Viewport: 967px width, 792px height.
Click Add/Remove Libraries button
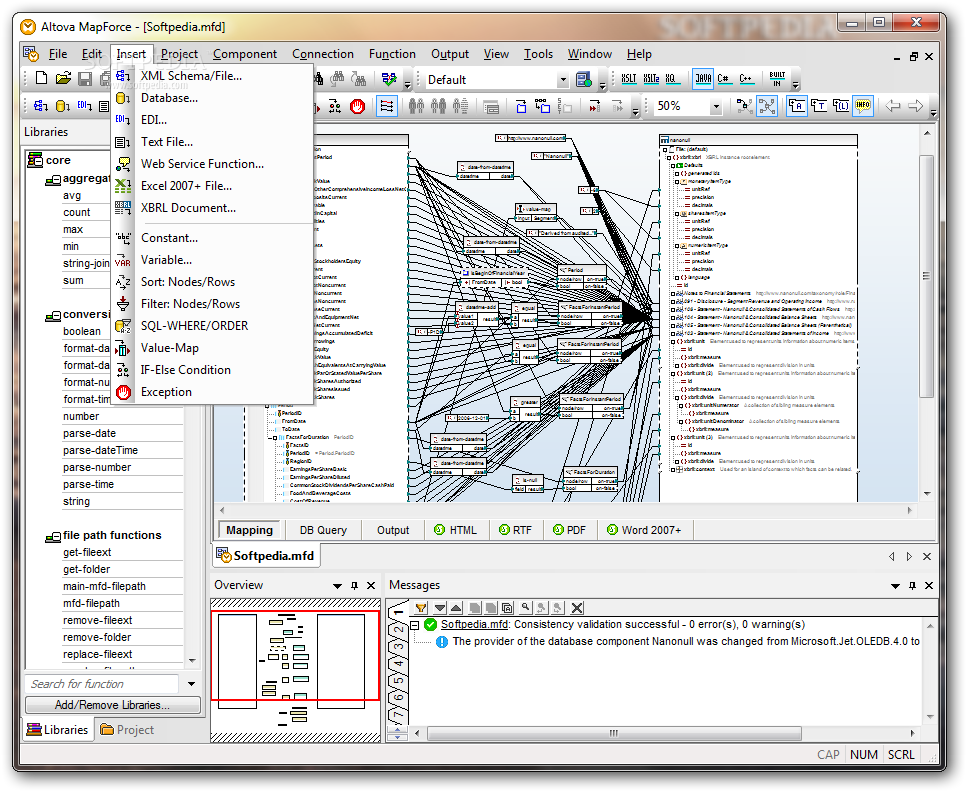tap(112, 705)
